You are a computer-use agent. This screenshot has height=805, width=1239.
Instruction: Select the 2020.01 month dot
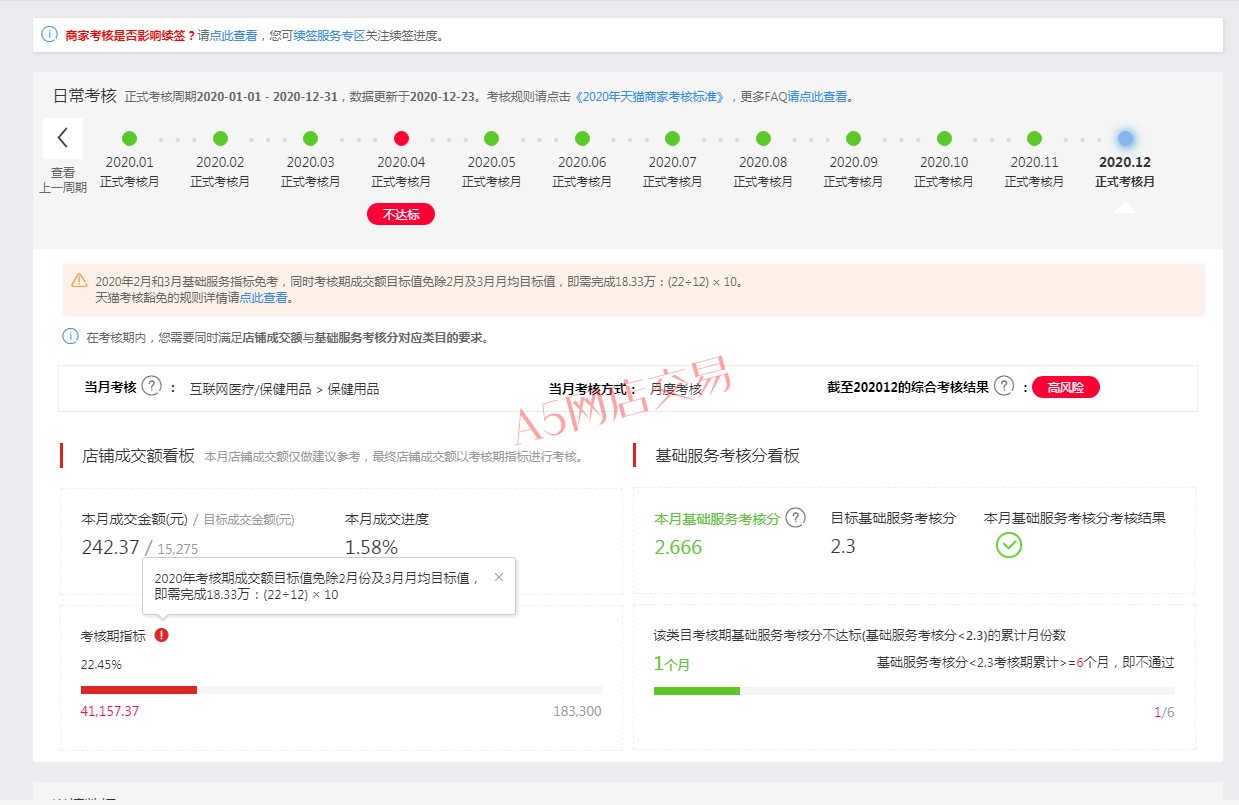[129, 139]
